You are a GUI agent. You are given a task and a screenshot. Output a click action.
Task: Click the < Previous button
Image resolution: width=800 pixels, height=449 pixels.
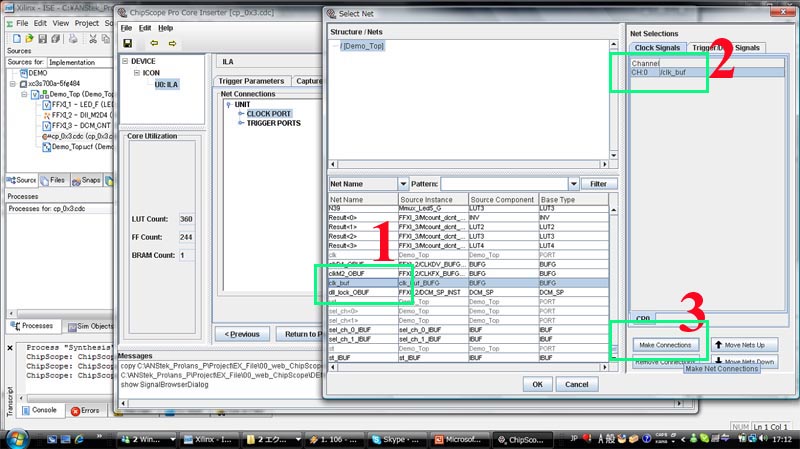point(242,334)
